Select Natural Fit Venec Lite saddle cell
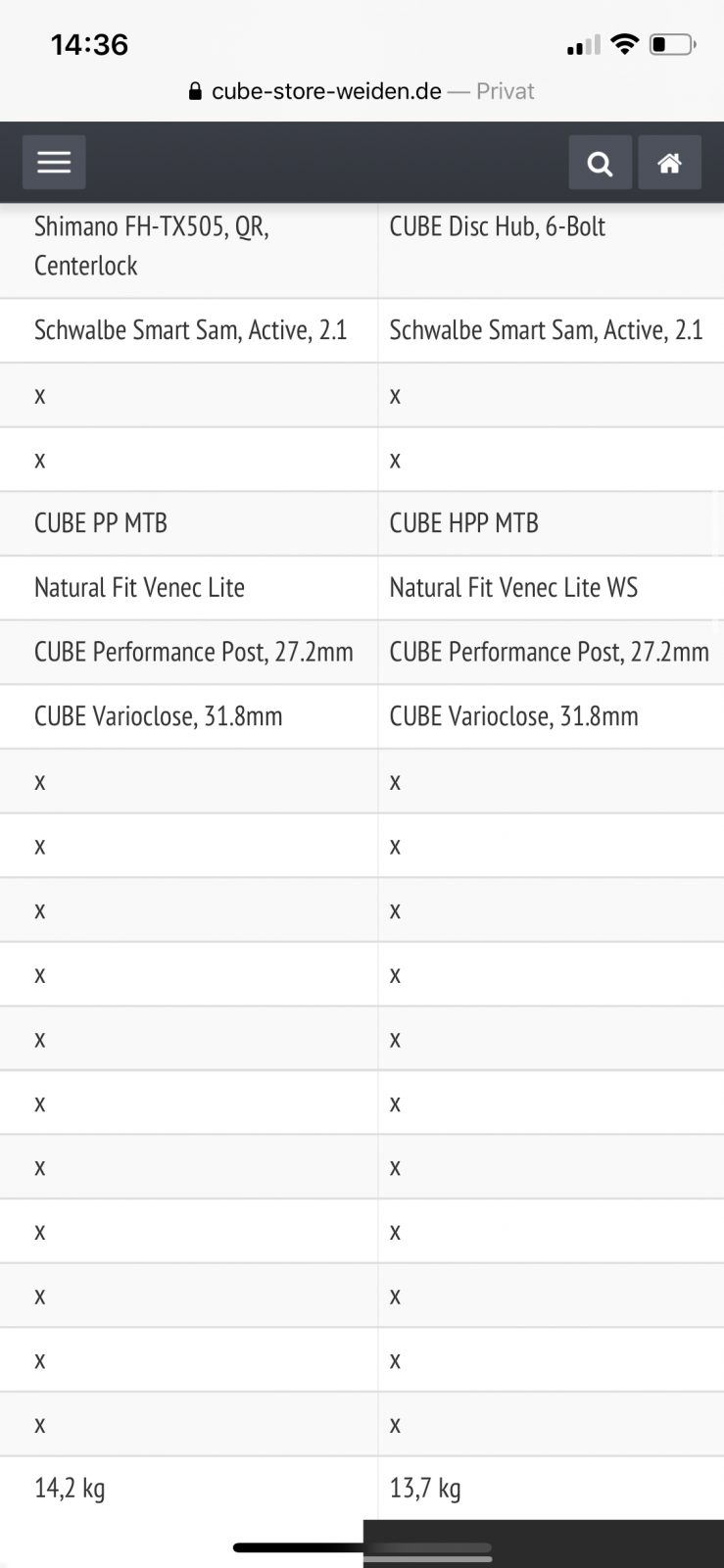Viewport: 724px width, 1568px height. (x=139, y=588)
